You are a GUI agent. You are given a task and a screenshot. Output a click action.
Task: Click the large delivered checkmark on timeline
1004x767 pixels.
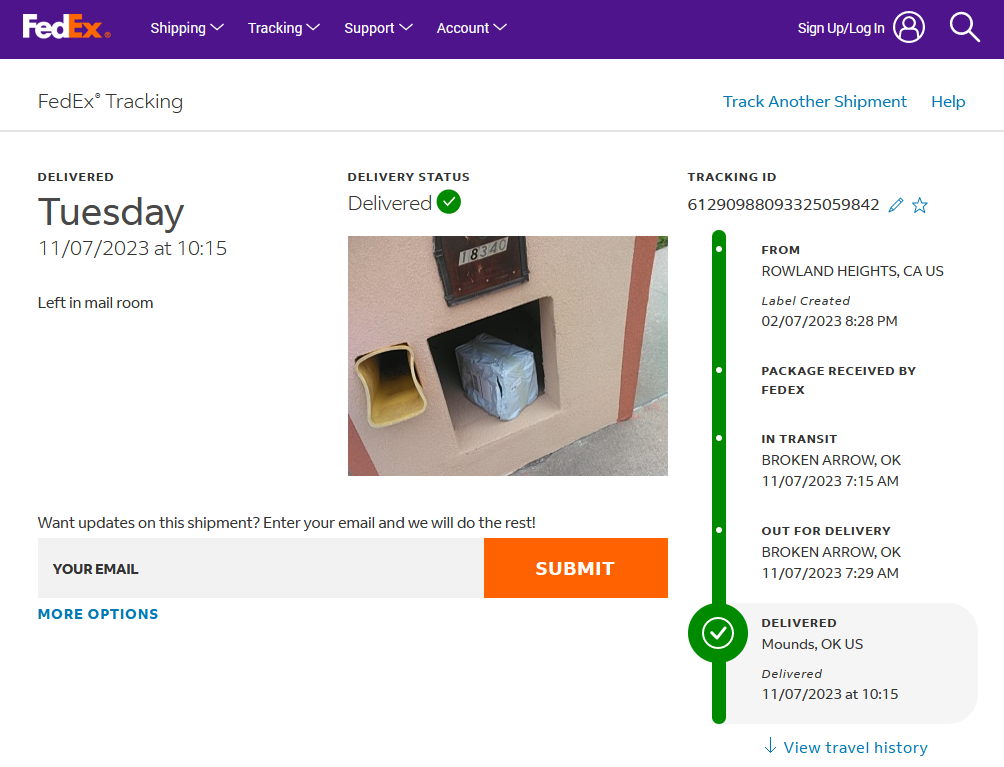point(718,633)
